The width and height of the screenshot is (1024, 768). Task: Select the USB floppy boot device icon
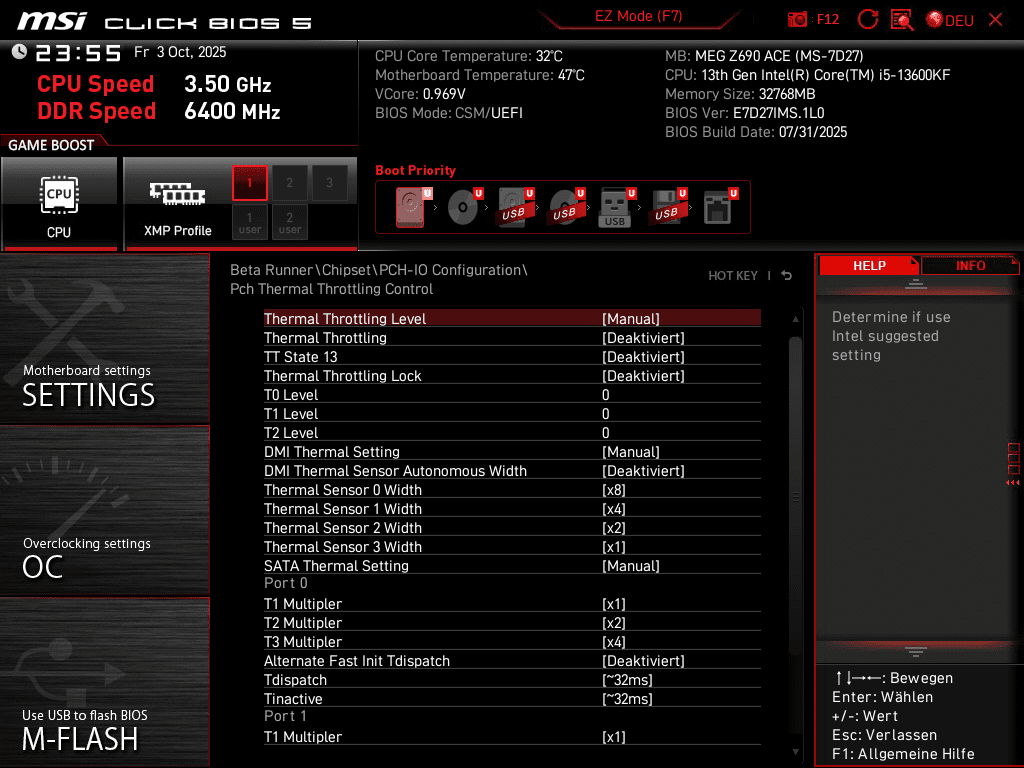click(667, 207)
